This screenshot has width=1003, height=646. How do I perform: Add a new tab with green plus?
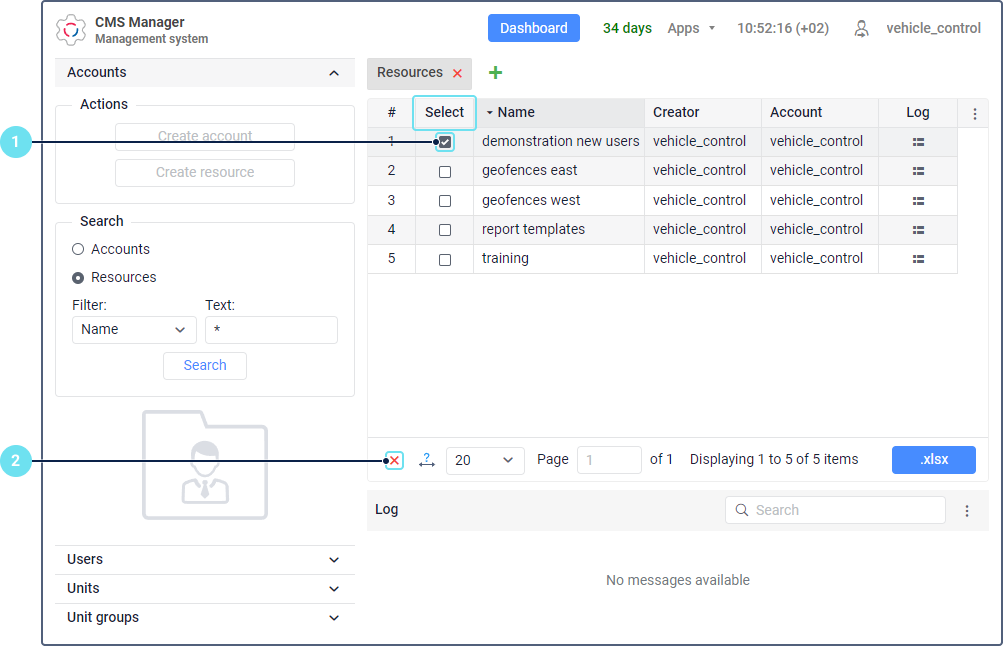[495, 73]
